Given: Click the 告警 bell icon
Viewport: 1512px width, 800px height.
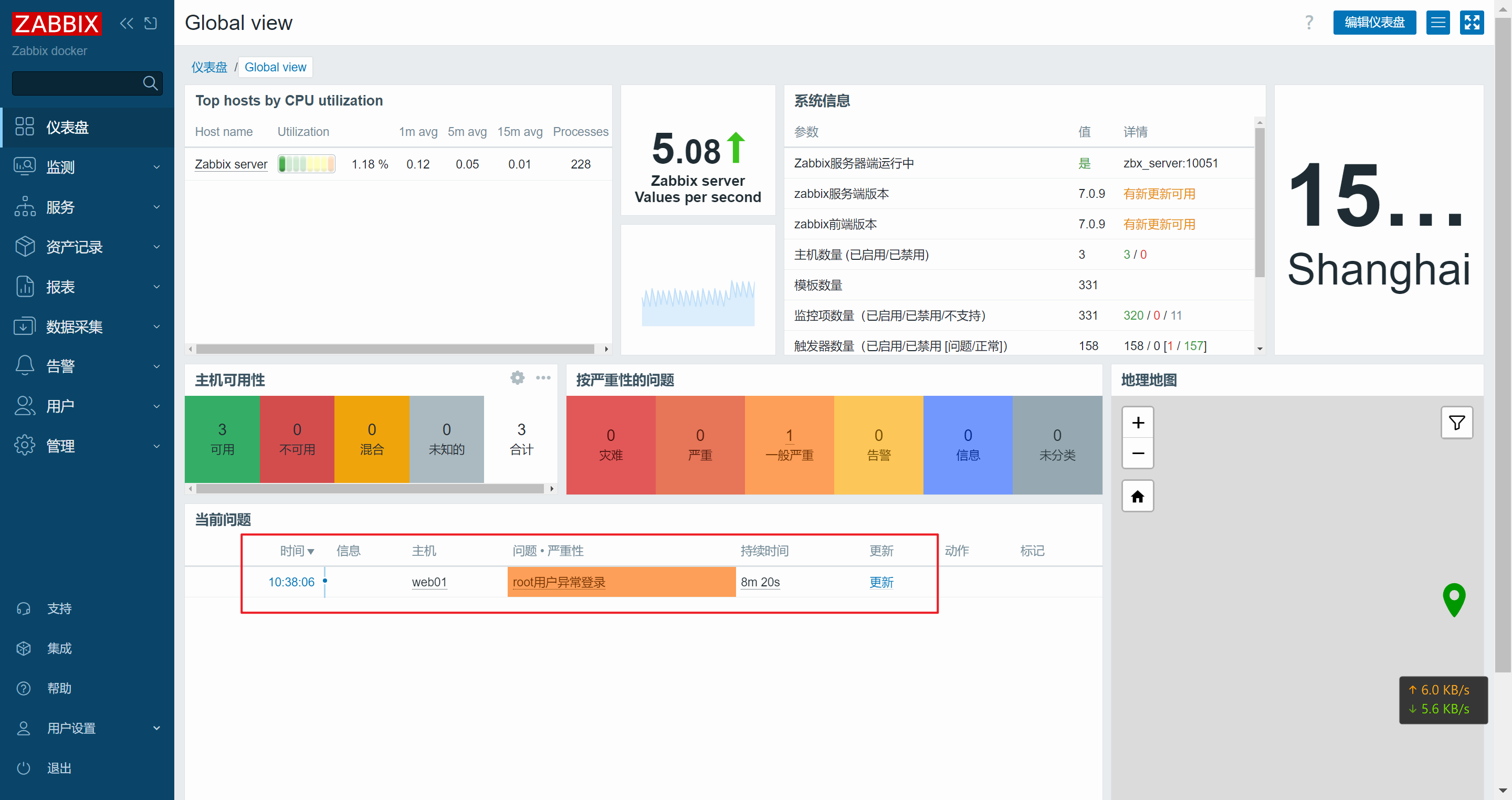Looking at the screenshot, I should 25,366.
